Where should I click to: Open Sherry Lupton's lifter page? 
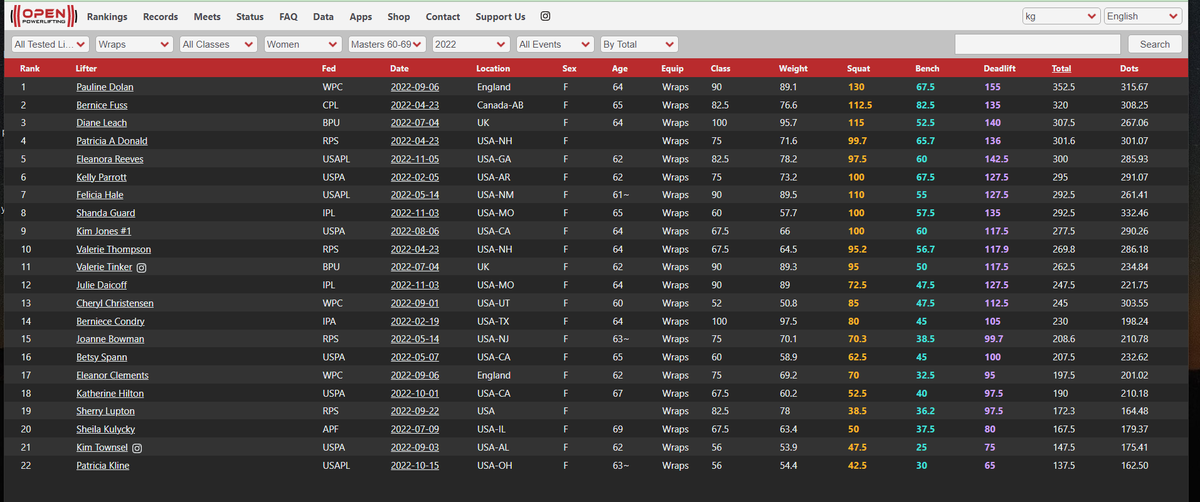pyautogui.click(x=103, y=411)
